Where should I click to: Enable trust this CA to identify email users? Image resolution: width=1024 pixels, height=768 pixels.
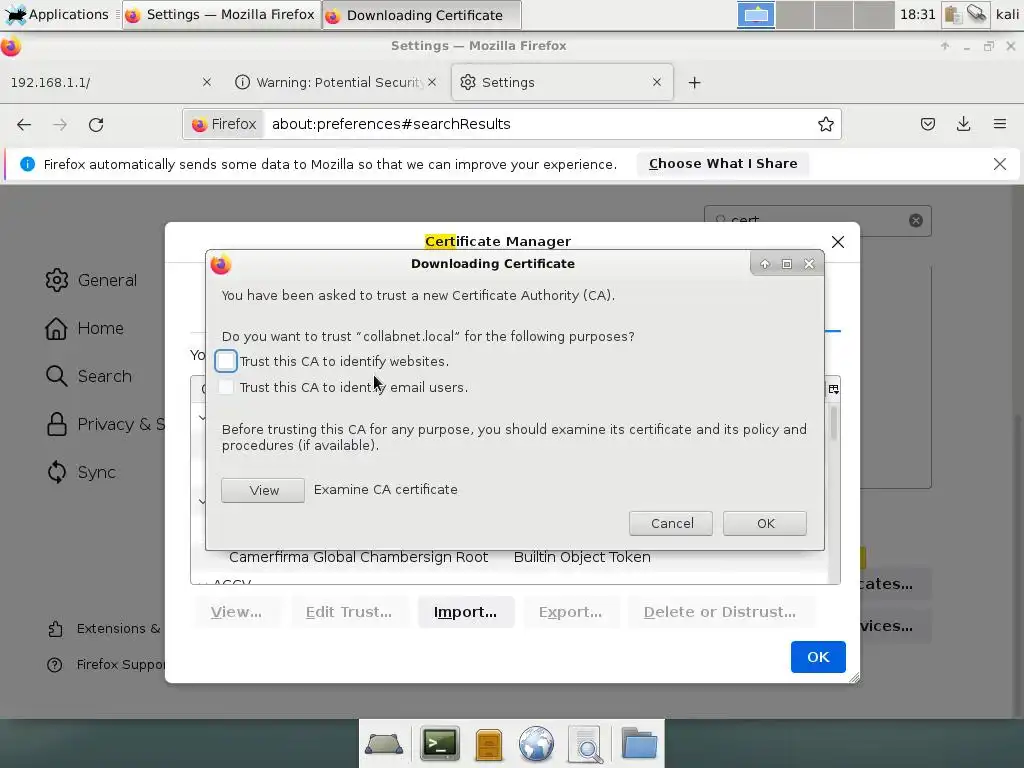point(226,387)
